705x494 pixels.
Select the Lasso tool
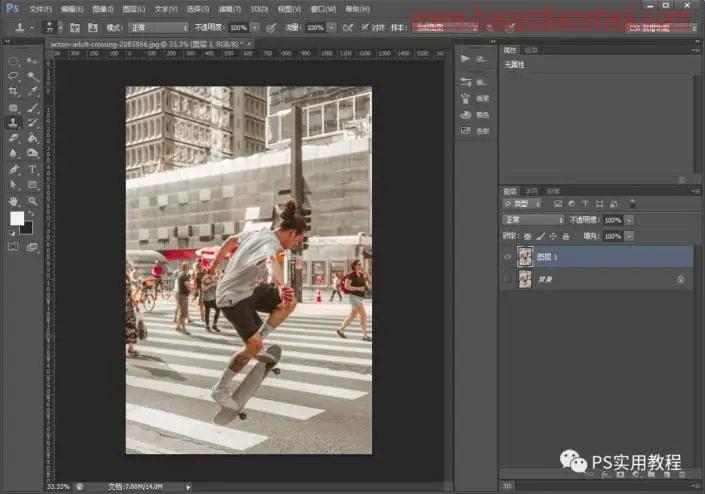click(x=13, y=76)
